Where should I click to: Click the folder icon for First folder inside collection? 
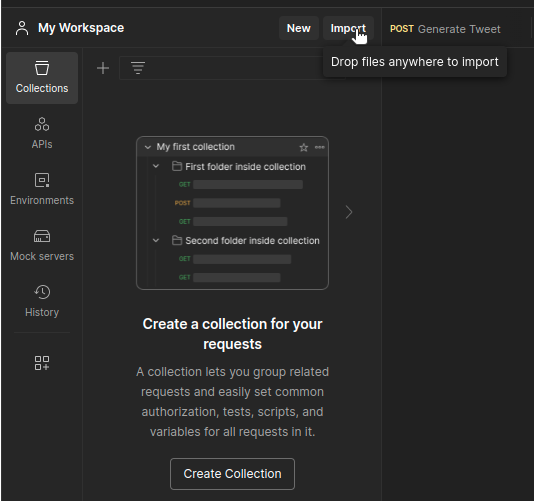click(x=177, y=166)
